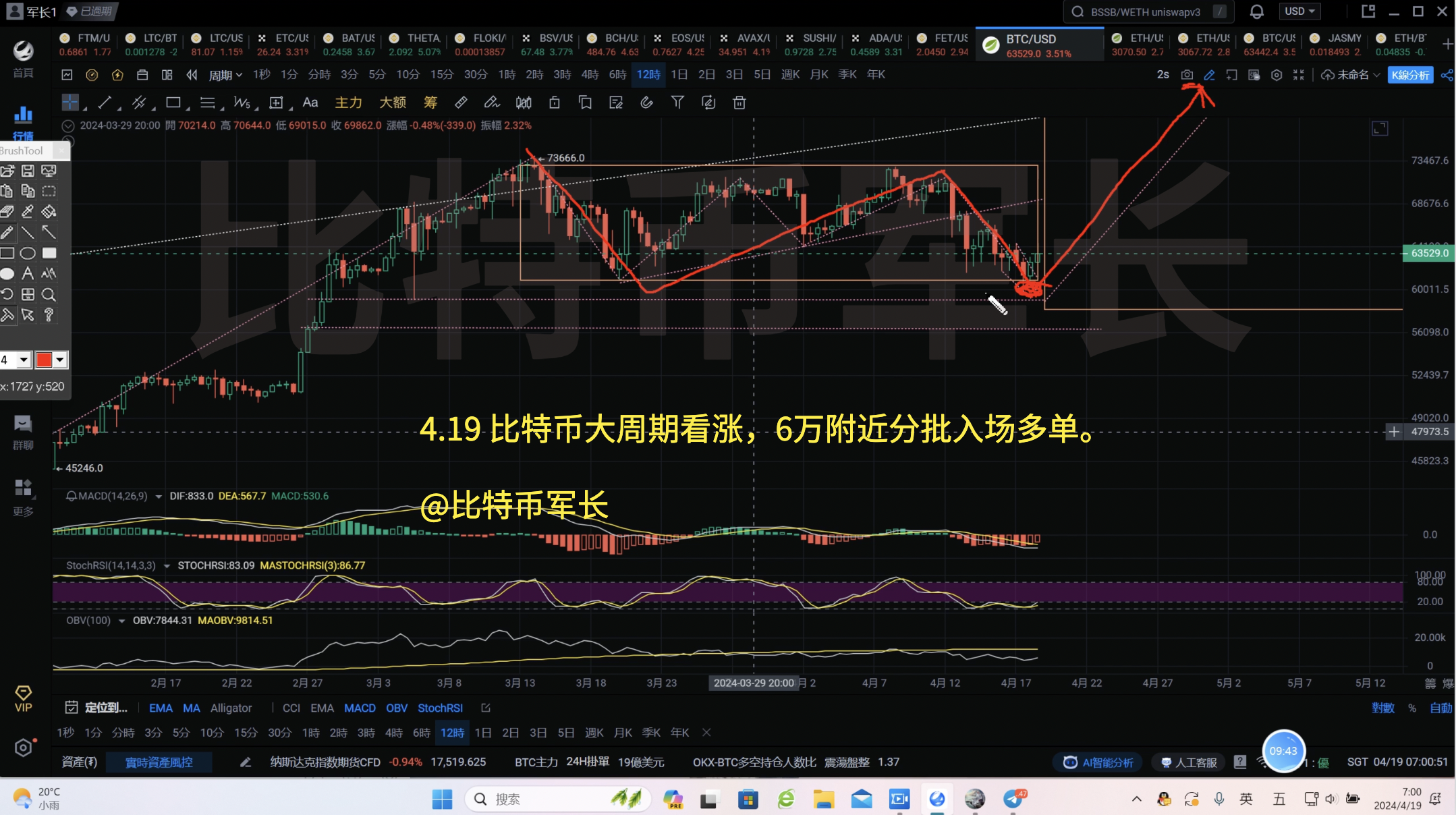Select the text tool Aa on chart toolbar
Viewport: 1456px width, 815px height.
coord(310,103)
